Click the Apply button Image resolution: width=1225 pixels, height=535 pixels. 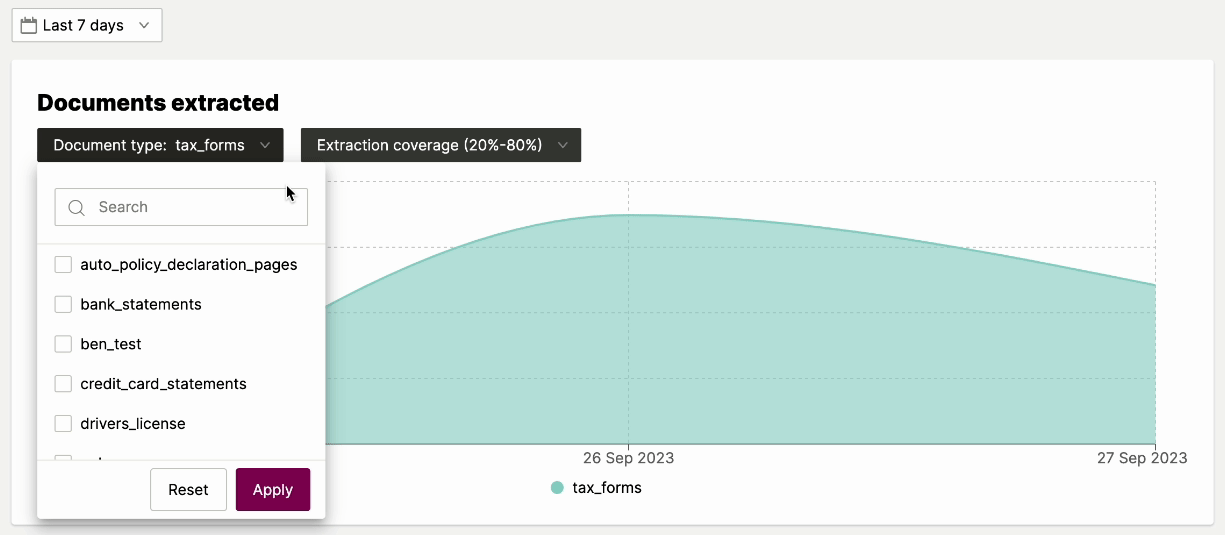tap(272, 490)
